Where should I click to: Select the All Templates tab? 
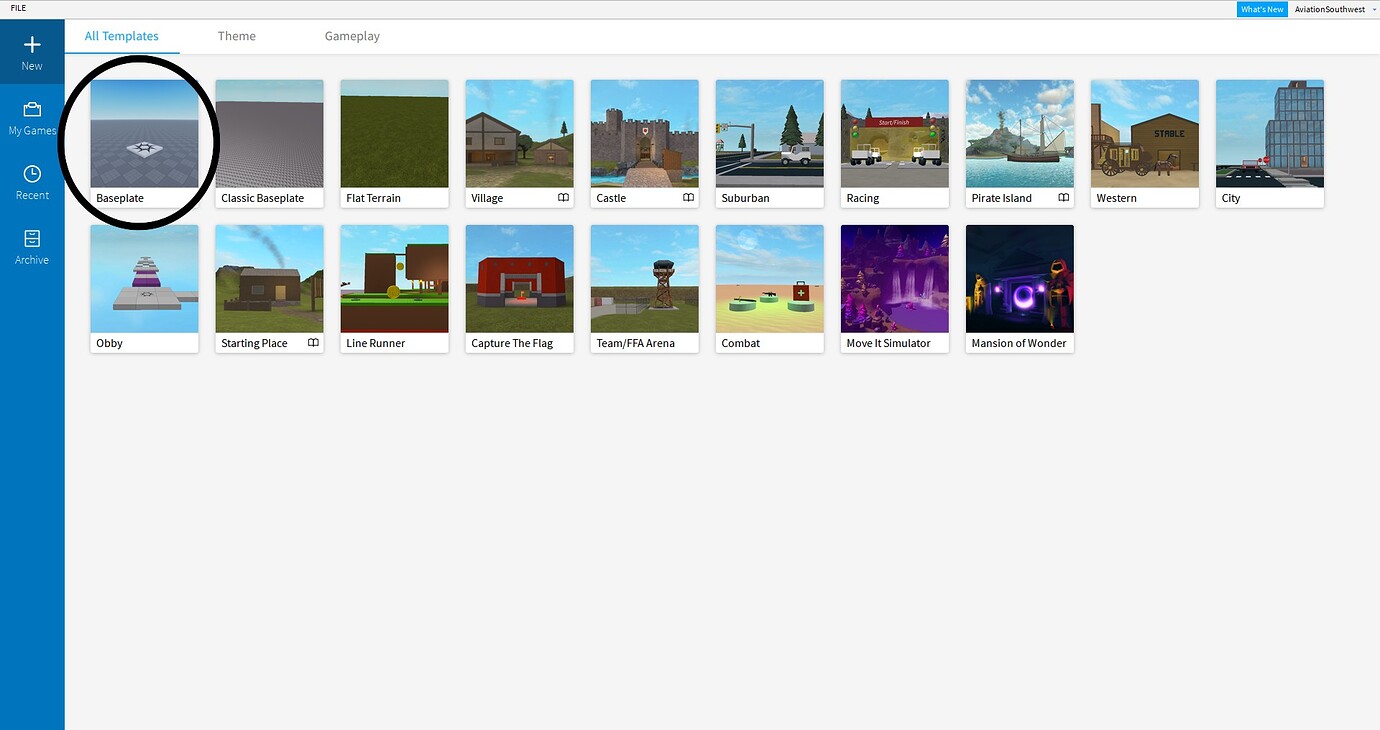click(122, 35)
